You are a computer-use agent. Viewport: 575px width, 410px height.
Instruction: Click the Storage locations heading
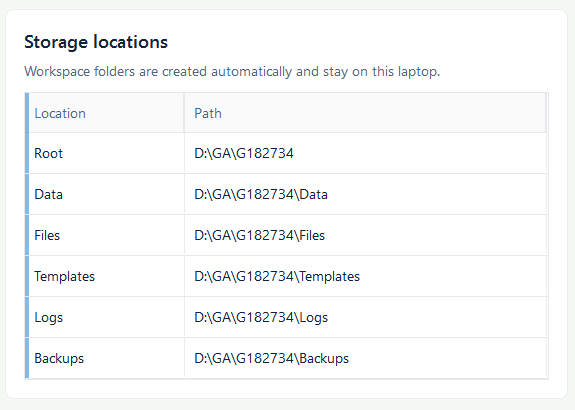tap(96, 42)
